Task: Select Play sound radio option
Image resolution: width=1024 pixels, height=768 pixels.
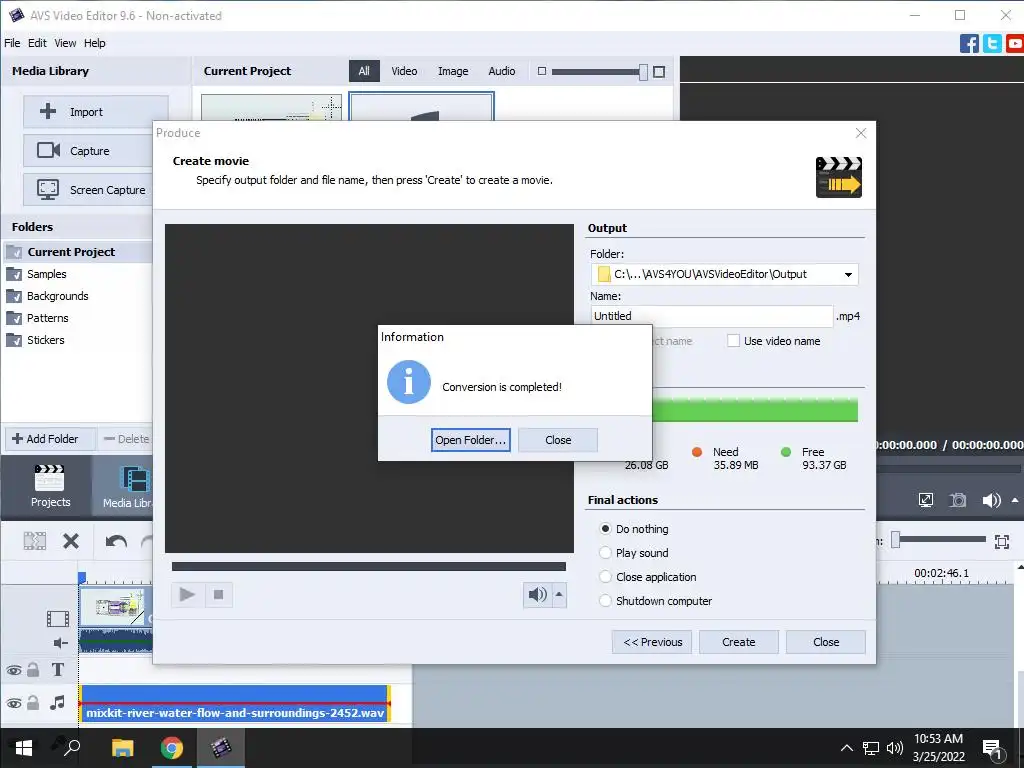Action: point(605,552)
